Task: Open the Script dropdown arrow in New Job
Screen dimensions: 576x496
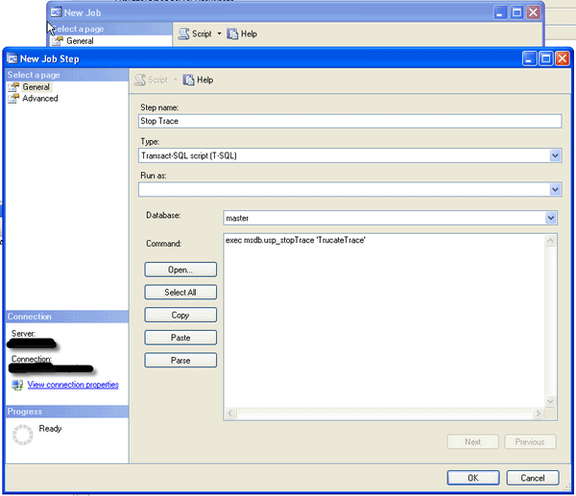Action: pos(219,33)
